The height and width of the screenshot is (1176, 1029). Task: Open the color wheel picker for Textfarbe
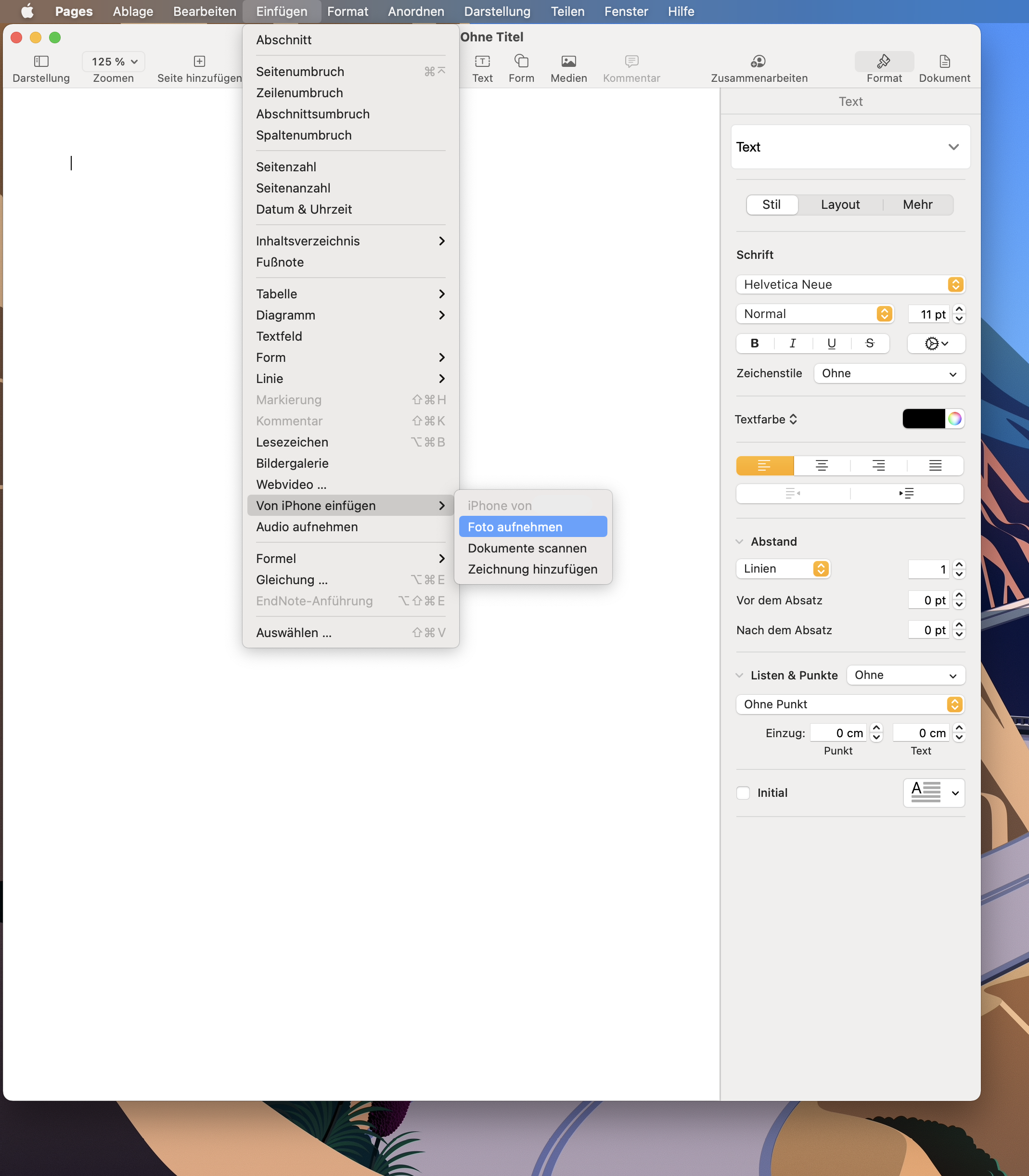[954, 419]
